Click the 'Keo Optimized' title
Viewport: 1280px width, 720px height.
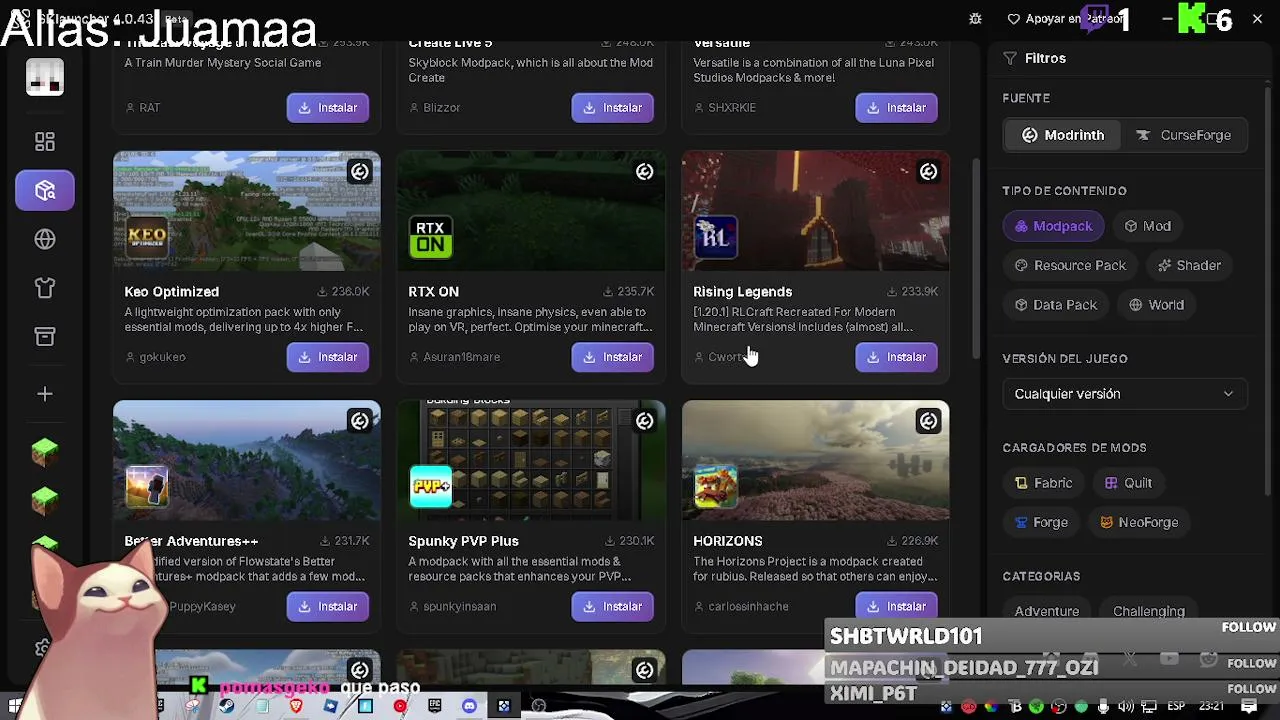coord(171,291)
